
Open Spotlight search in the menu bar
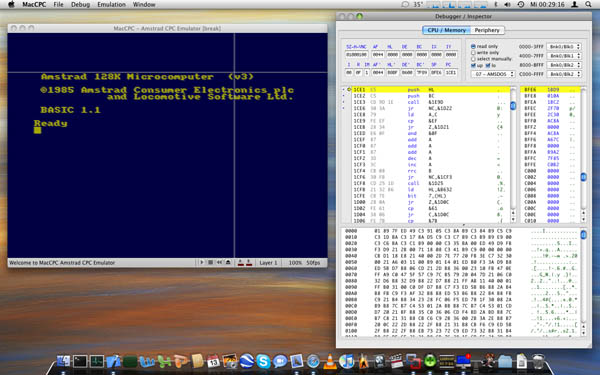[588, 5]
